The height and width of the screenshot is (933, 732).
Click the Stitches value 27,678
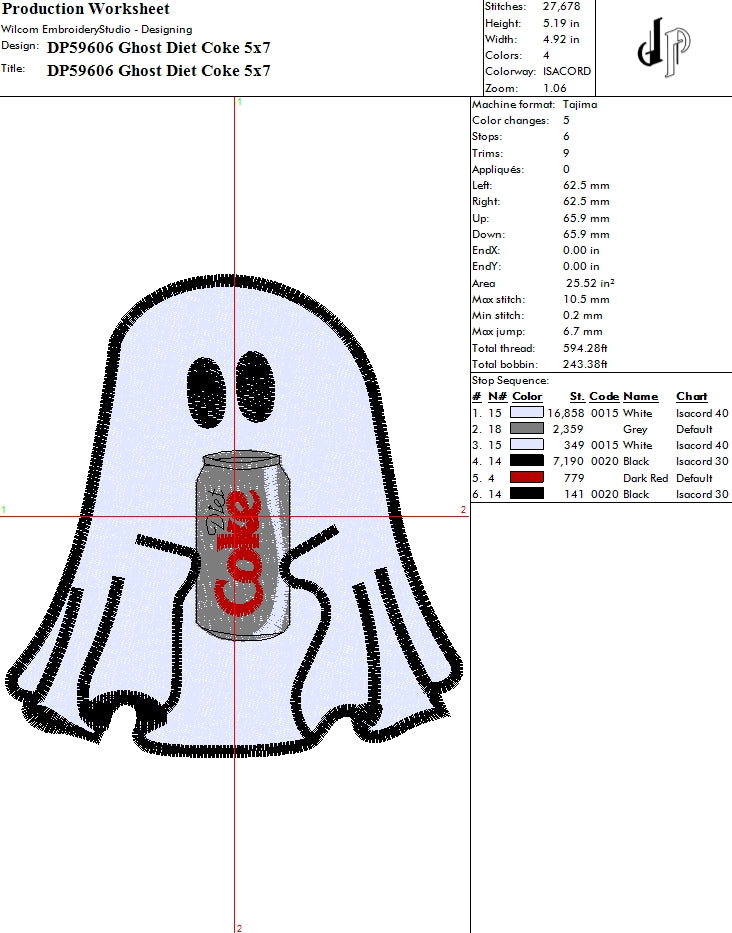pyautogui.click(x=561, y=7)
